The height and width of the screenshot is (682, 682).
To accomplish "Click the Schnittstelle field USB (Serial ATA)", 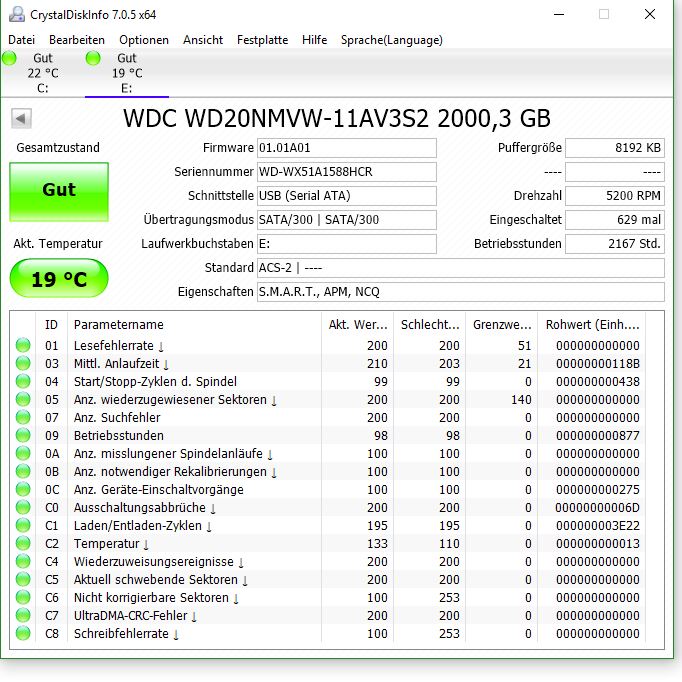I will click(347, 196).
